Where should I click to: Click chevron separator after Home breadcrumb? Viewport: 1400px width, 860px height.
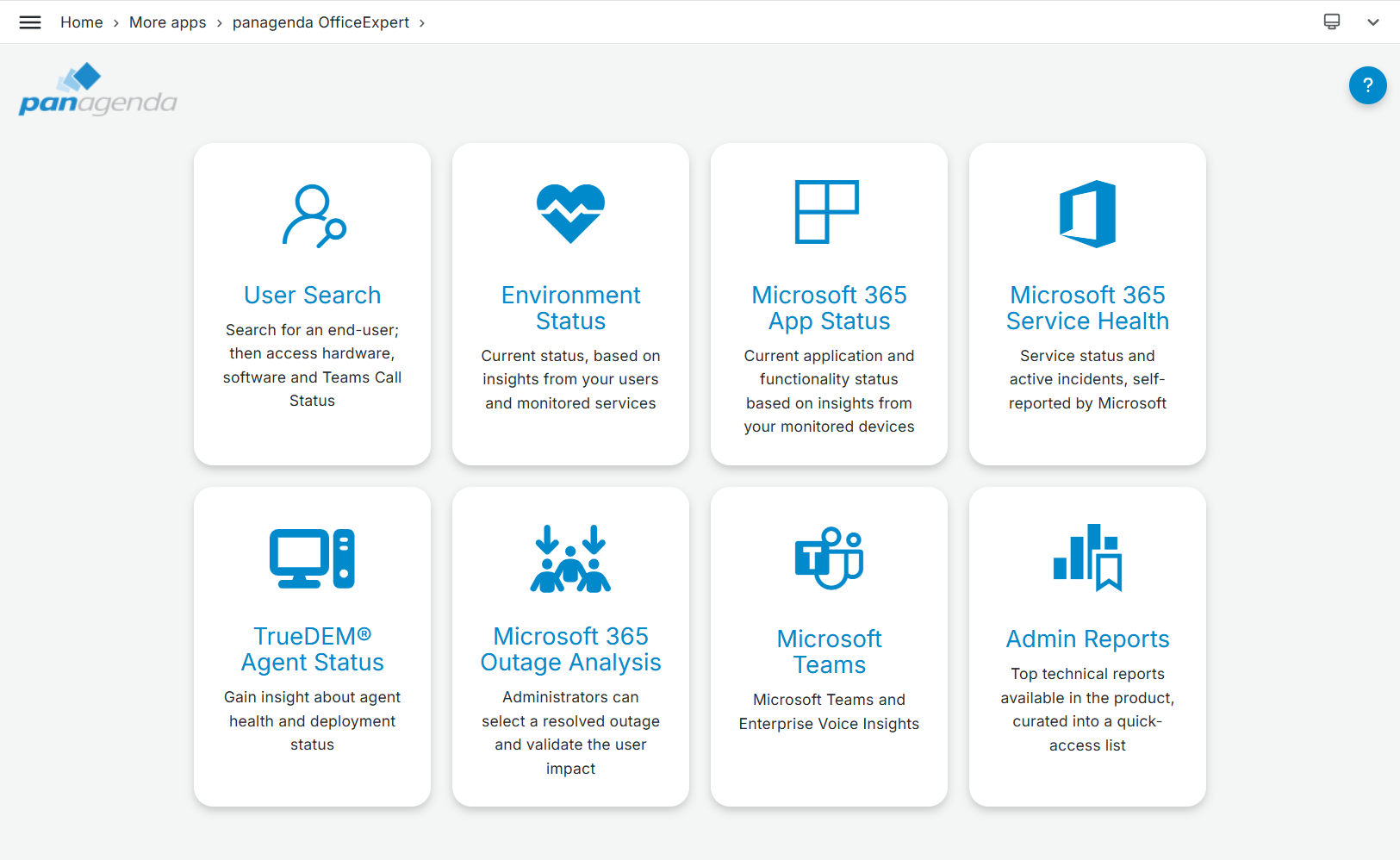[116, 23]
